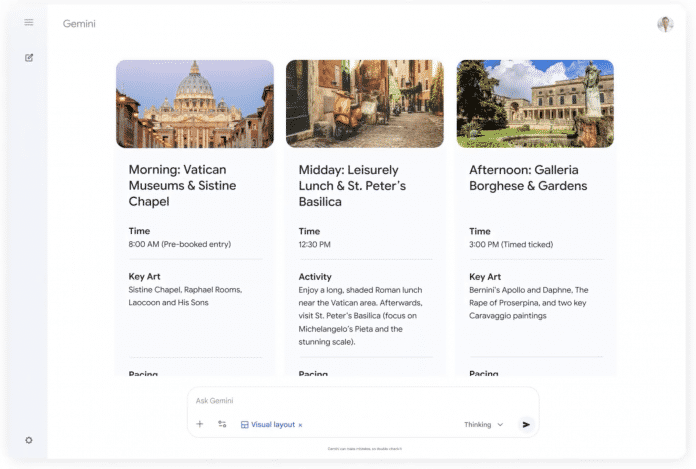The image size is (696, 469).
Task: Click the Enjoy a long, shaded Roman lunch text
Action: pos(360,316)
